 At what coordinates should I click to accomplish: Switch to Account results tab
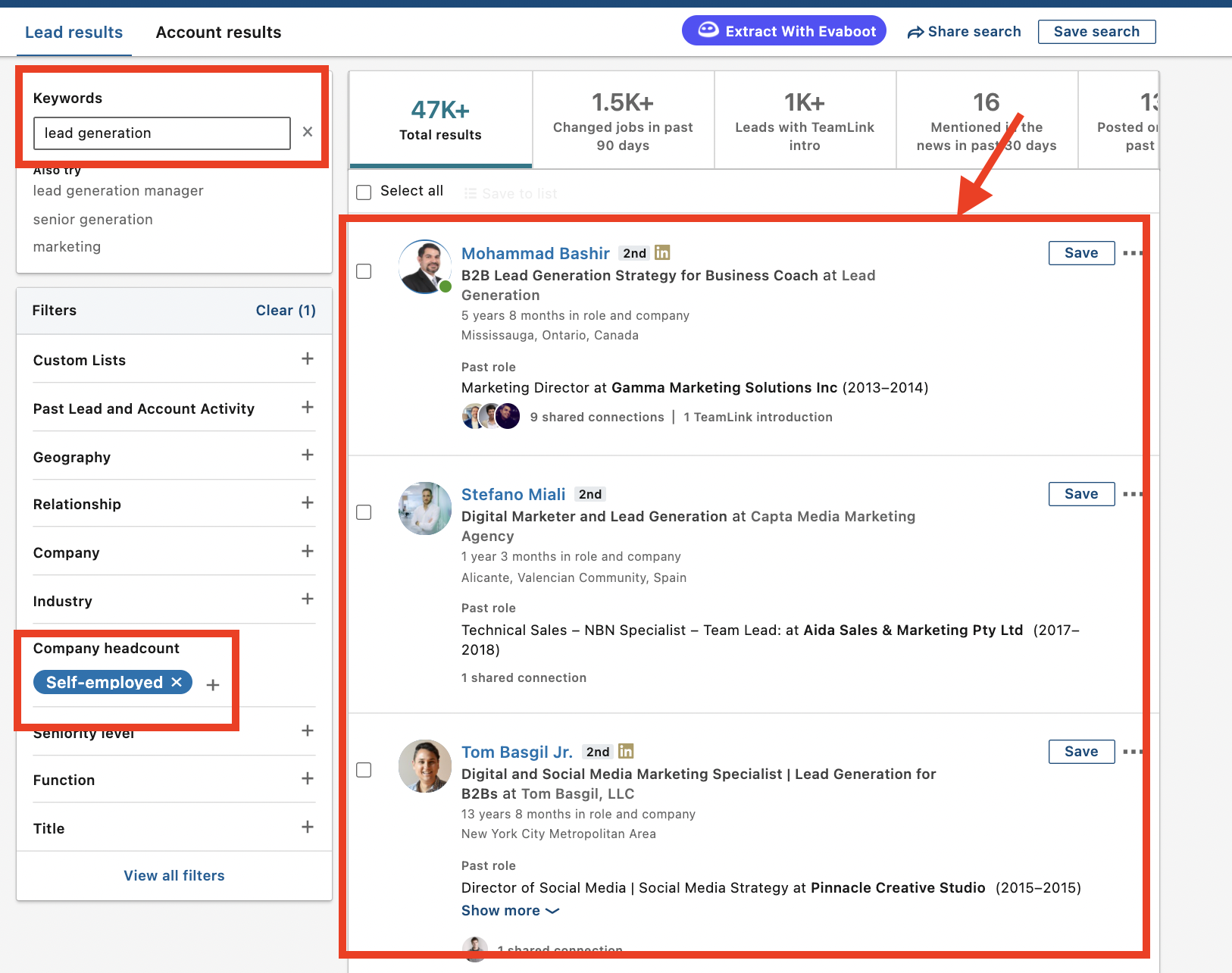218,32
